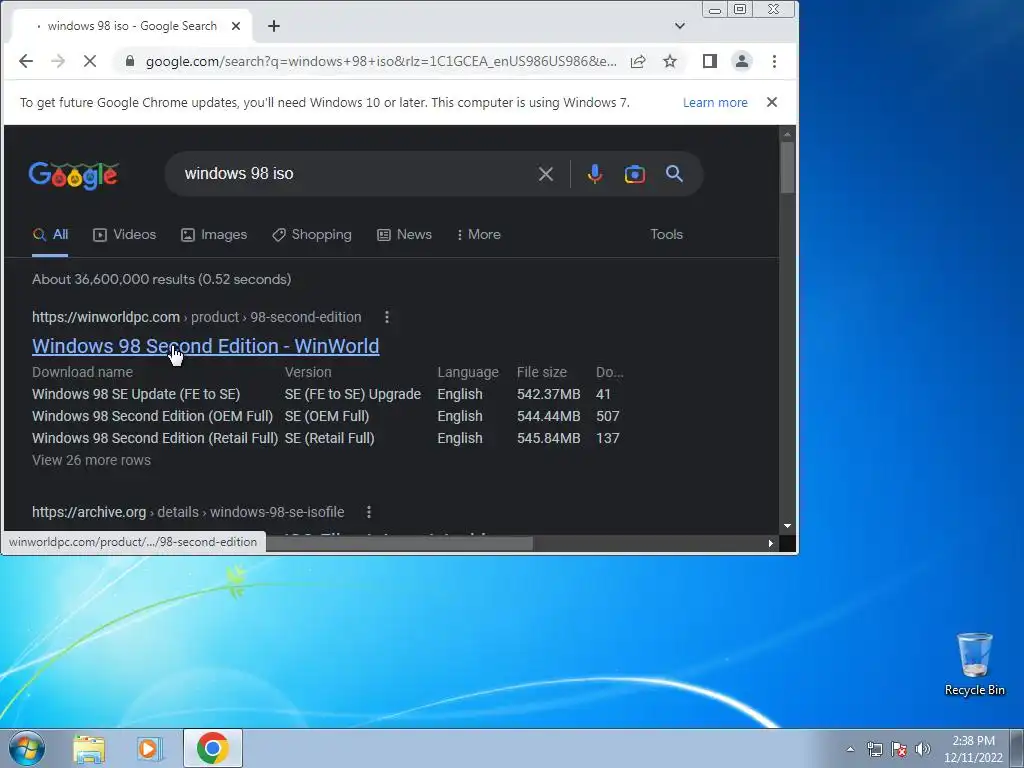Click Windows 98 Second Edition (Retail Full) row
1024x768 pixels.
point(326,438)
